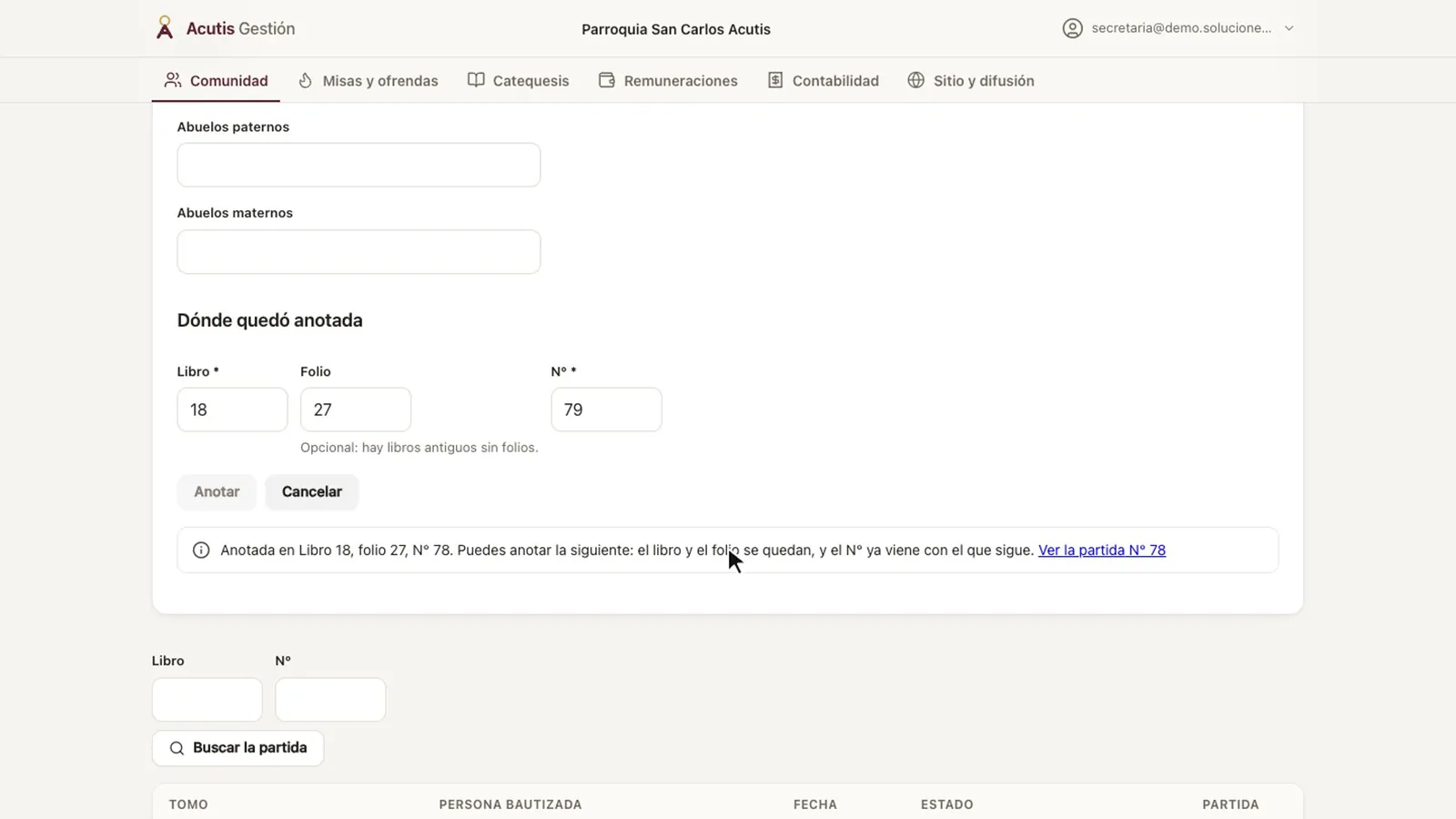Switch to Sitio y difusión tab
The height and width of the screenshot is (819, 1456).
pos(971,80)
